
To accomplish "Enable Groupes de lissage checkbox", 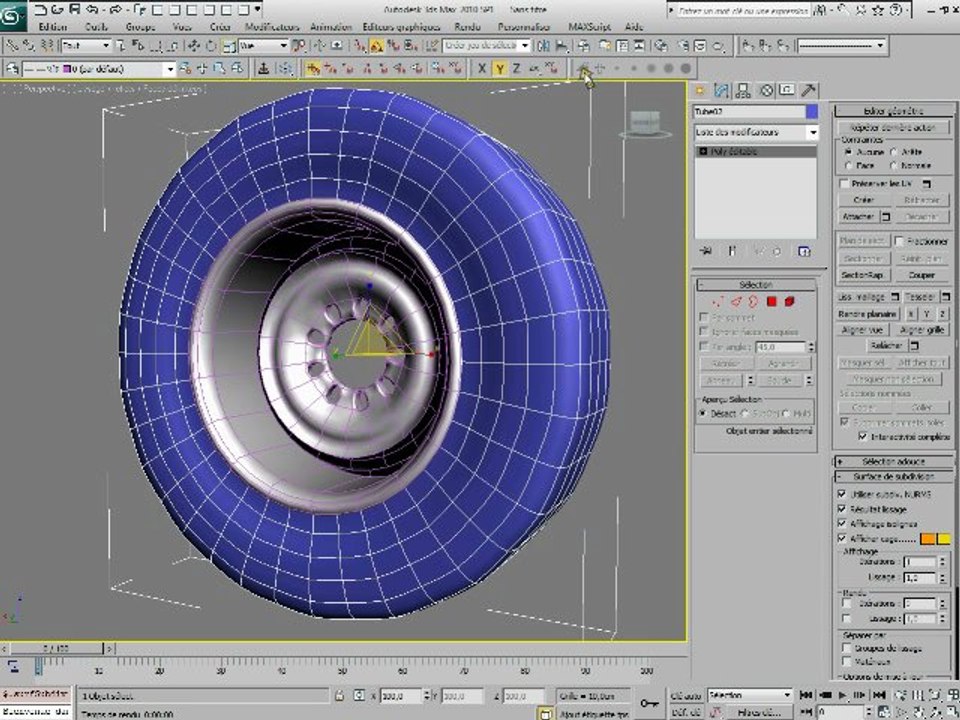I will pyautogui.click(x=847, y=647).
